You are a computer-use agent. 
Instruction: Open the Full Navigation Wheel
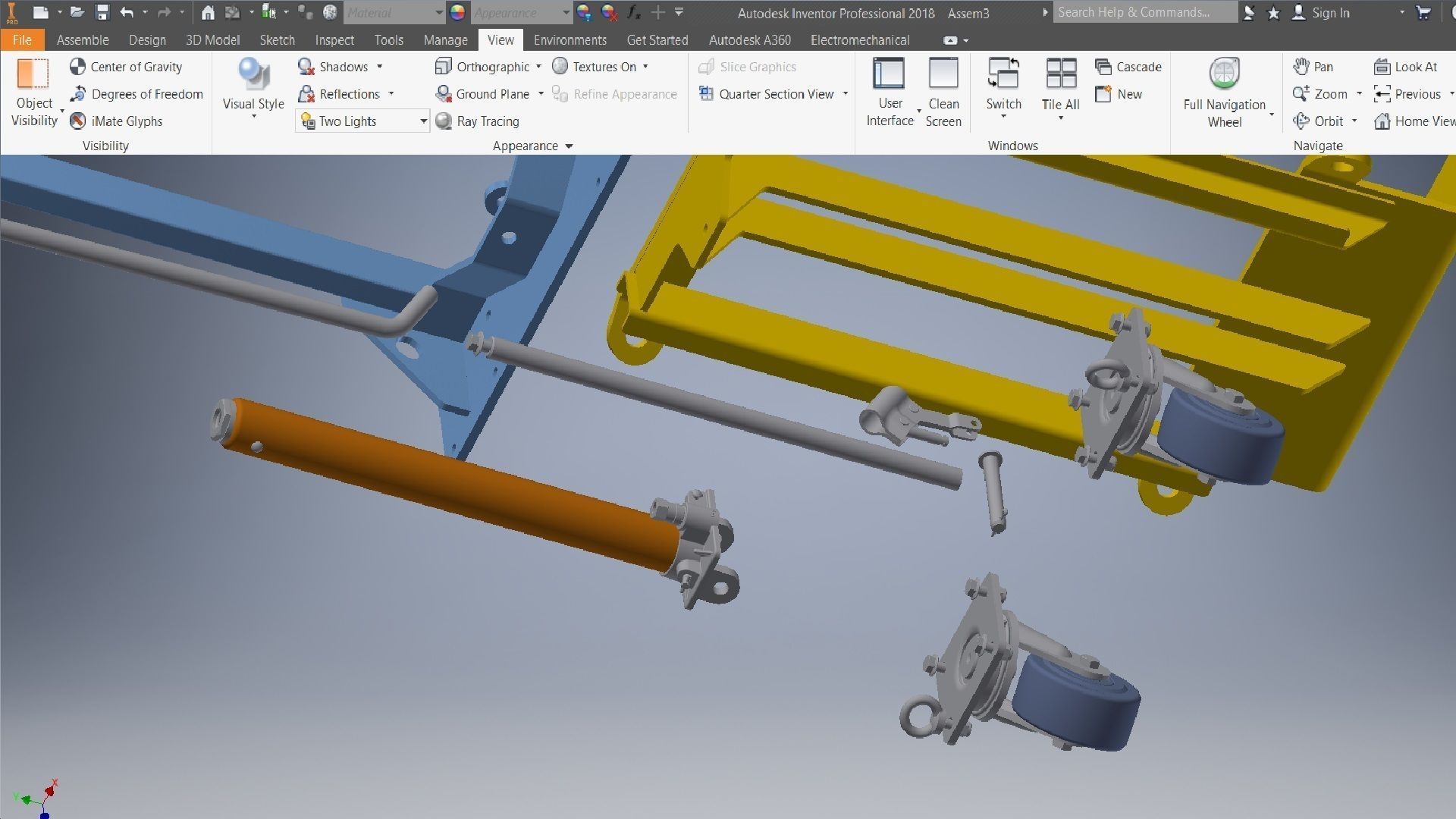click(1225, 93)
